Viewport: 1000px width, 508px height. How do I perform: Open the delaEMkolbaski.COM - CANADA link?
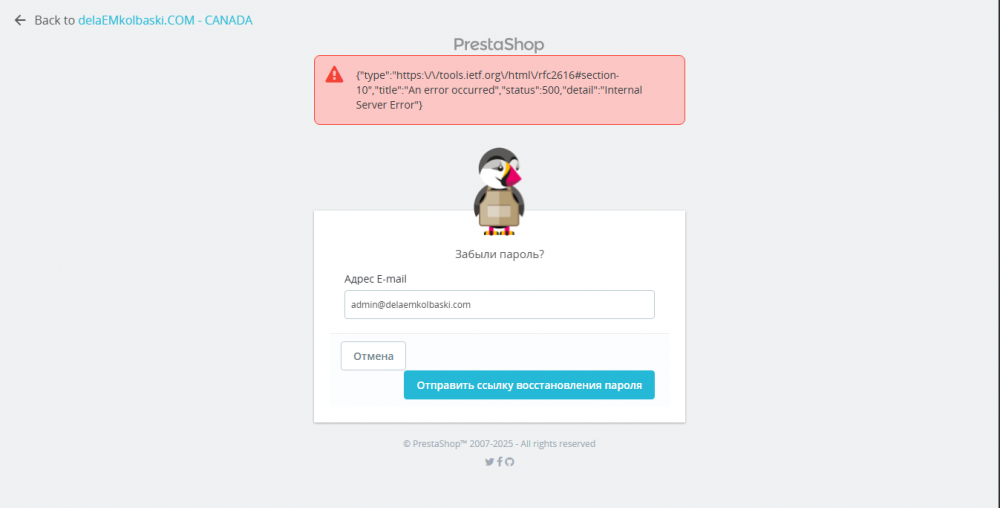[165, 20]
